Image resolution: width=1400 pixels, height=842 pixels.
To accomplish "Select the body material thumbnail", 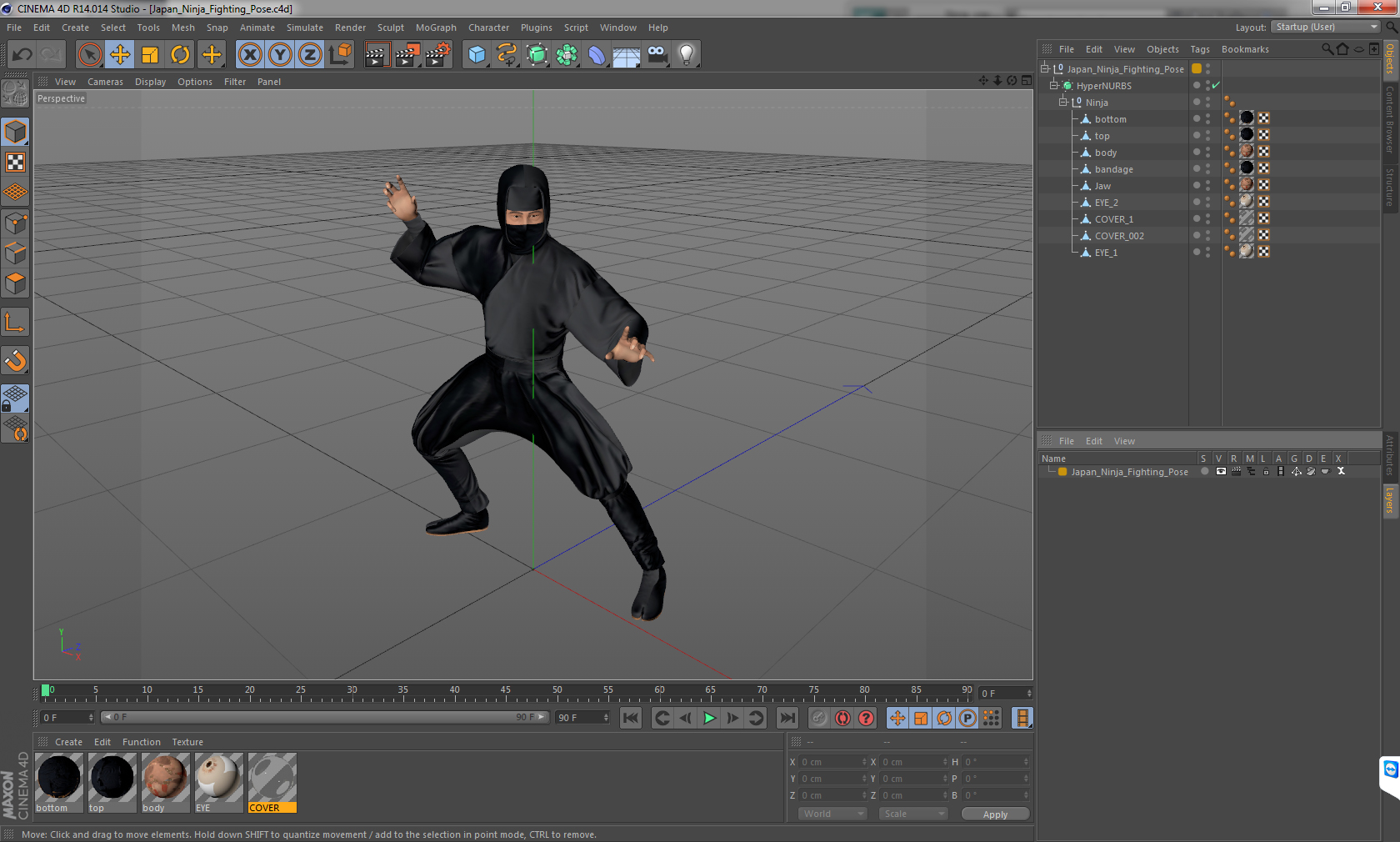I will (165, 782).
